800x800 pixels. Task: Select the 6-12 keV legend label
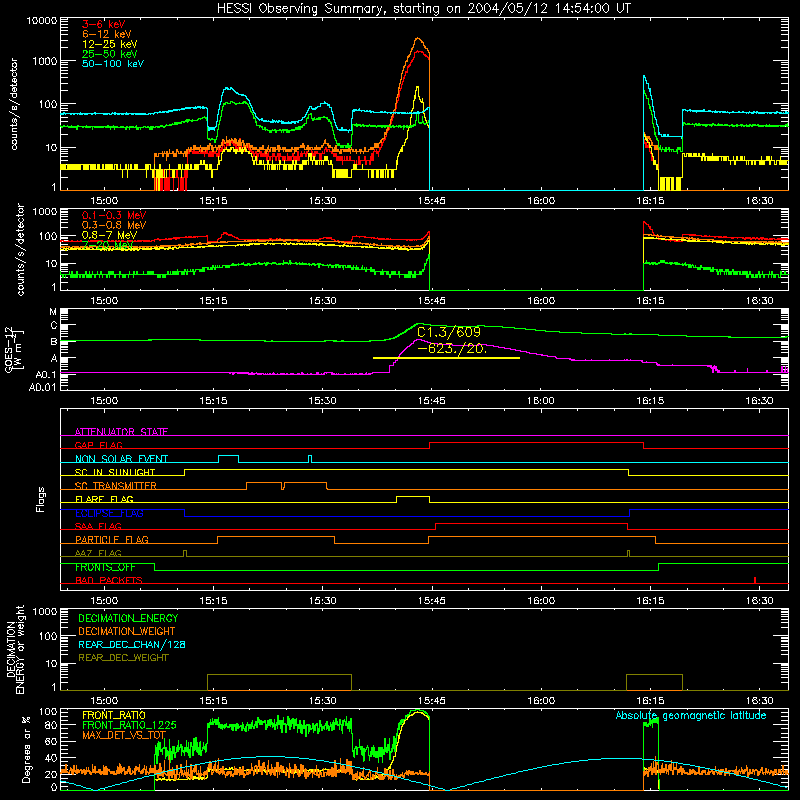(107, 34)
